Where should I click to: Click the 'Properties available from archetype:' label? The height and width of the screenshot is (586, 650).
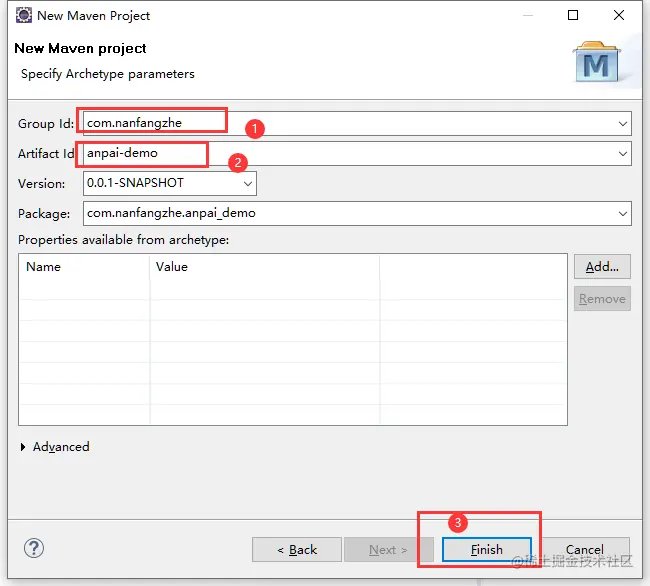(124, 240)
